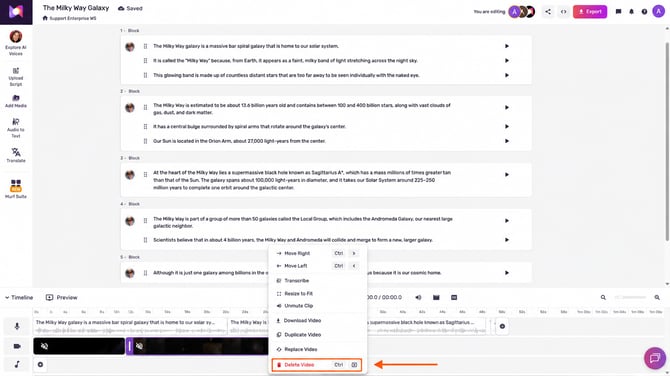Adjust the timeline zoom slider
The height and width of the screenshot is (376, 670).
(630, 297)
